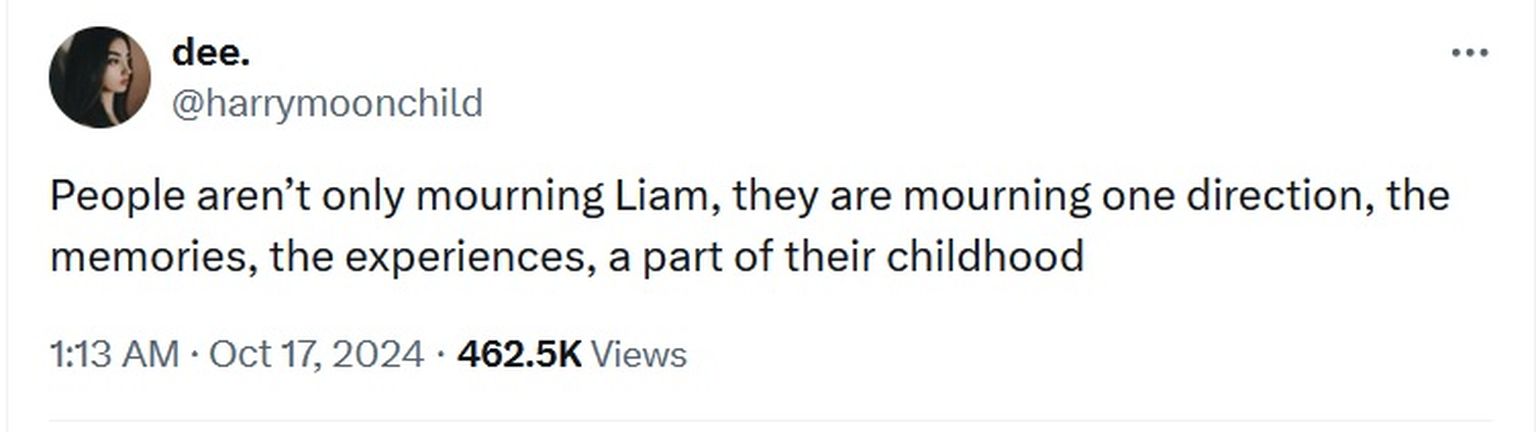
Task: Open the 1:13 AM timestamp link
Action: (114, 354)
